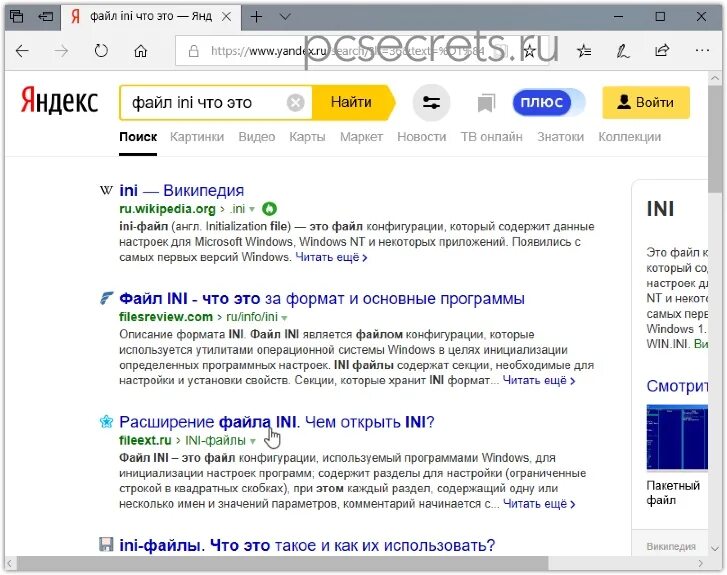This screenshot has width=727, height=575.
Task: Click 'Читать ещё' under Wikipedia result
Action: (x=331, y=257)
